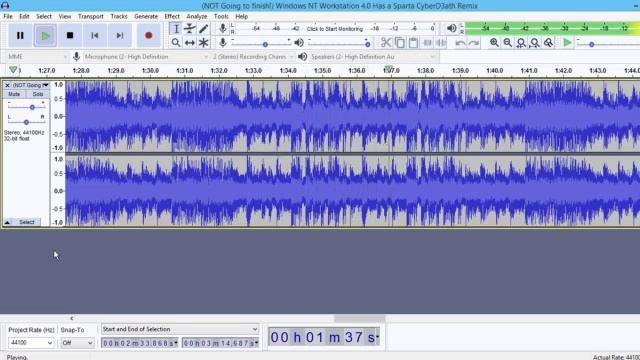The image size is (640, 360).
Task: Click the selection end time field
Action: pyautogui.click(x=220, y=343)
